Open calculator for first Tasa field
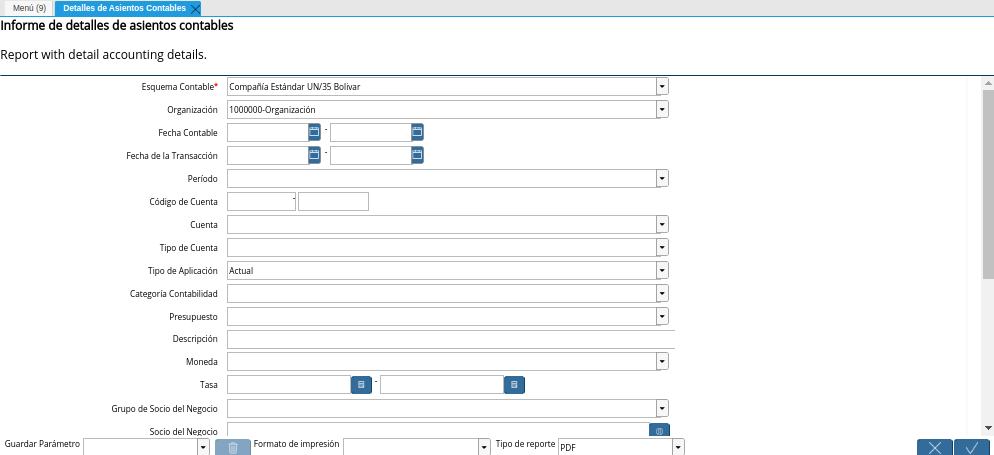994x455 pixels. [361, 385]
